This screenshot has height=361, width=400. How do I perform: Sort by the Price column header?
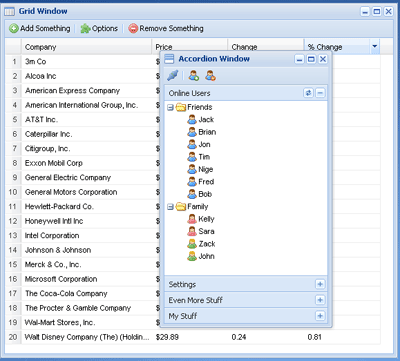click(189, 45)
